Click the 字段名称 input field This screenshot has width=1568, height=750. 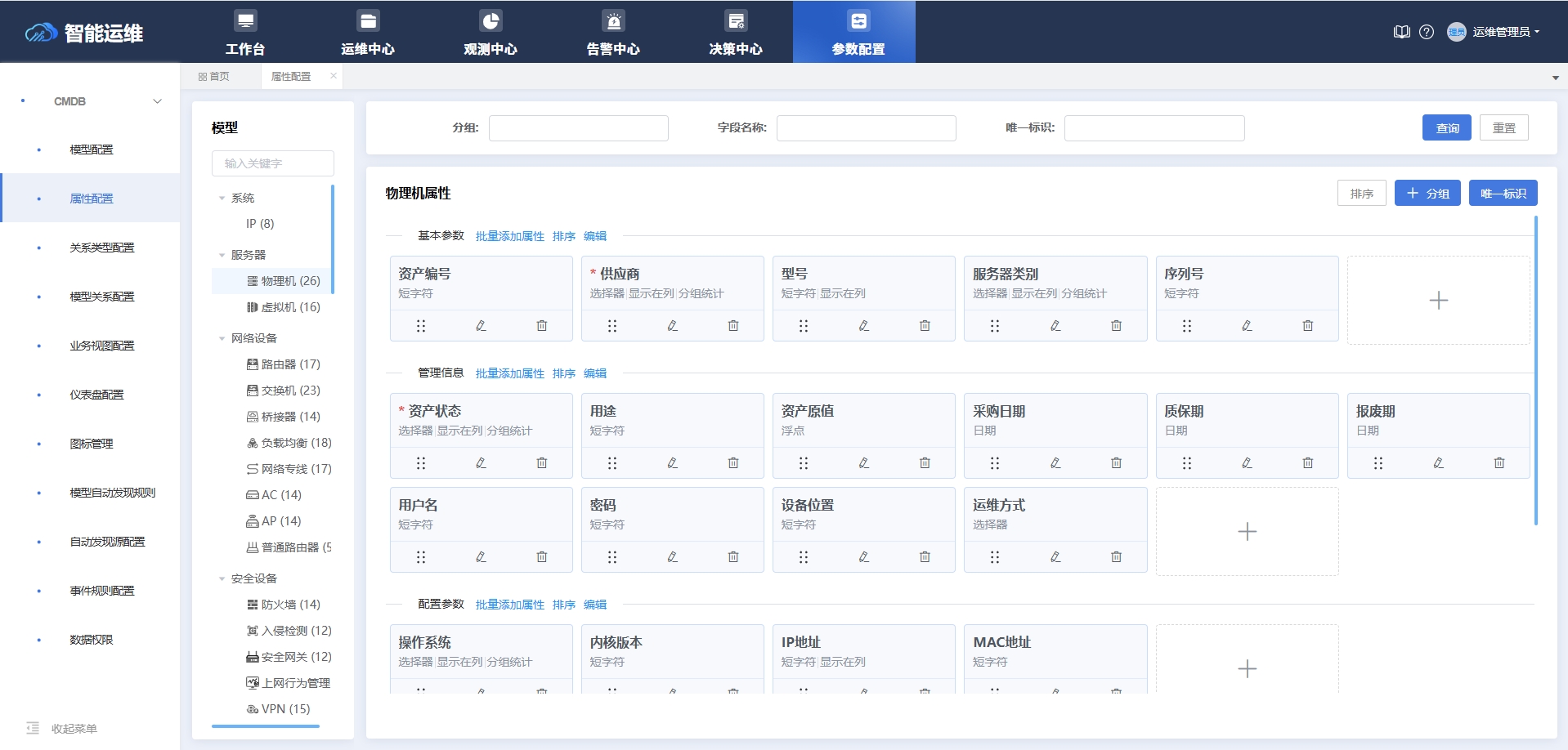(x=866, y=127)
